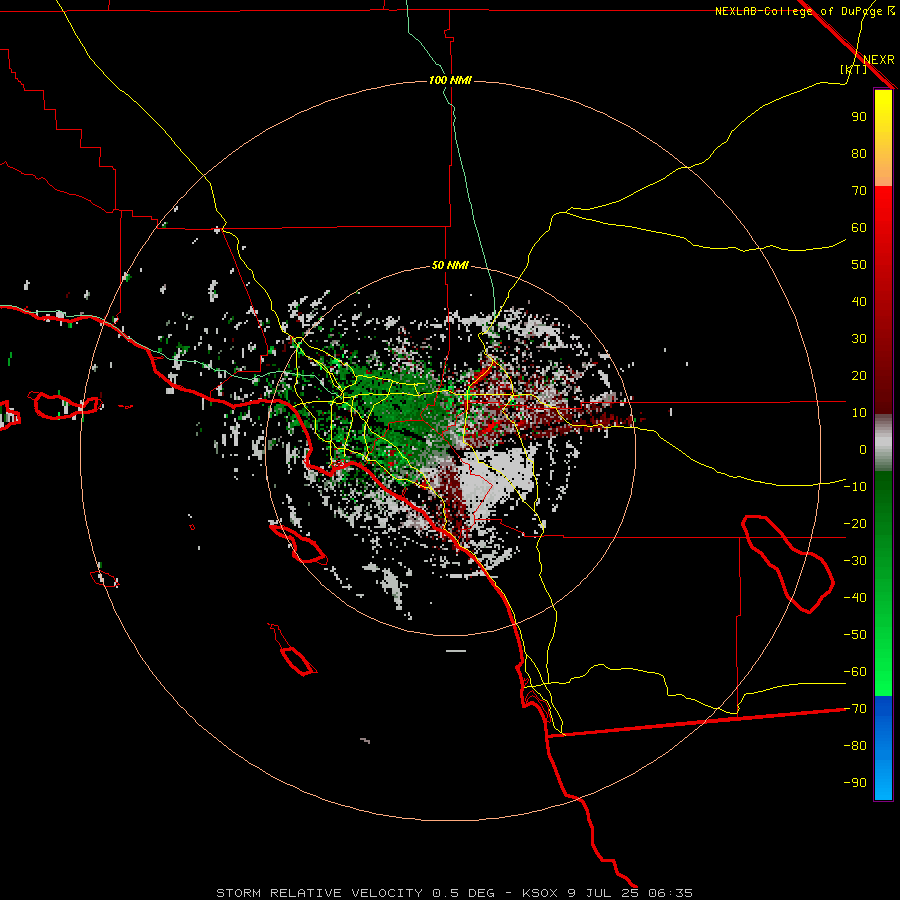This screenshot has height=900, width=900.
Task: Click the 20 value on velocity scale
Action: pyautogui.click(x=859, y=376)
